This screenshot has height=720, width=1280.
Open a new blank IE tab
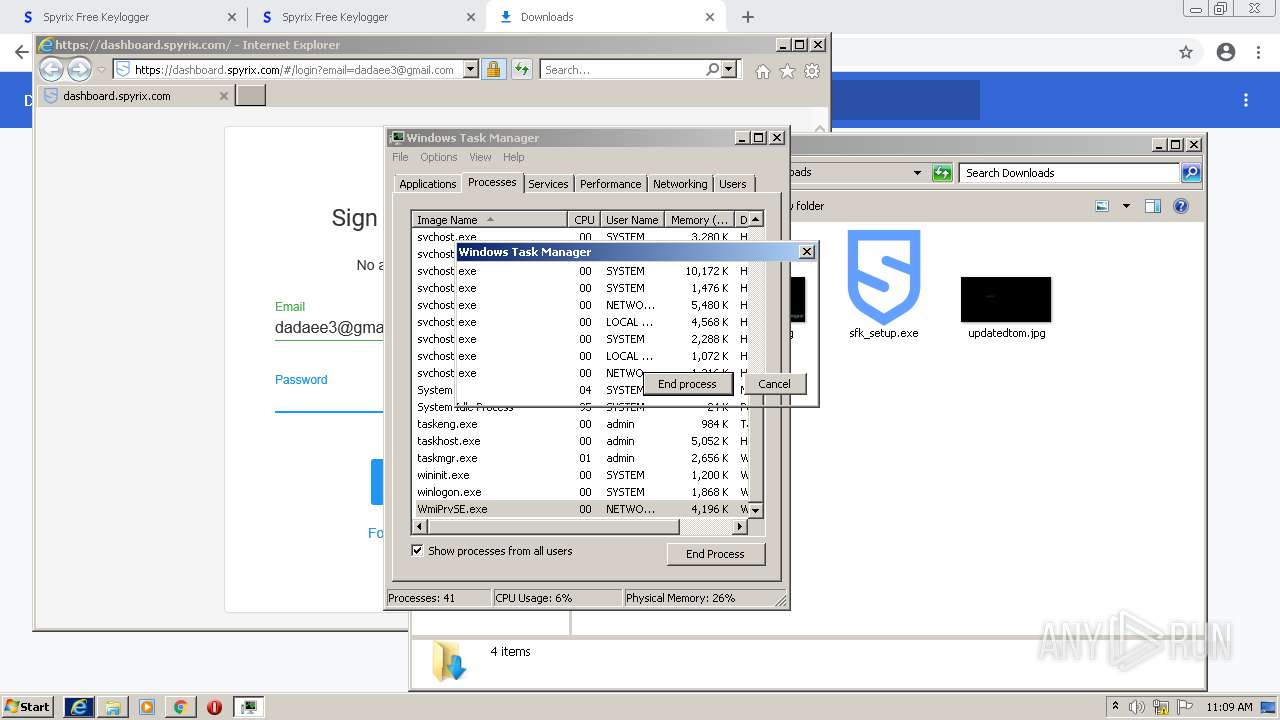point(250,96)
